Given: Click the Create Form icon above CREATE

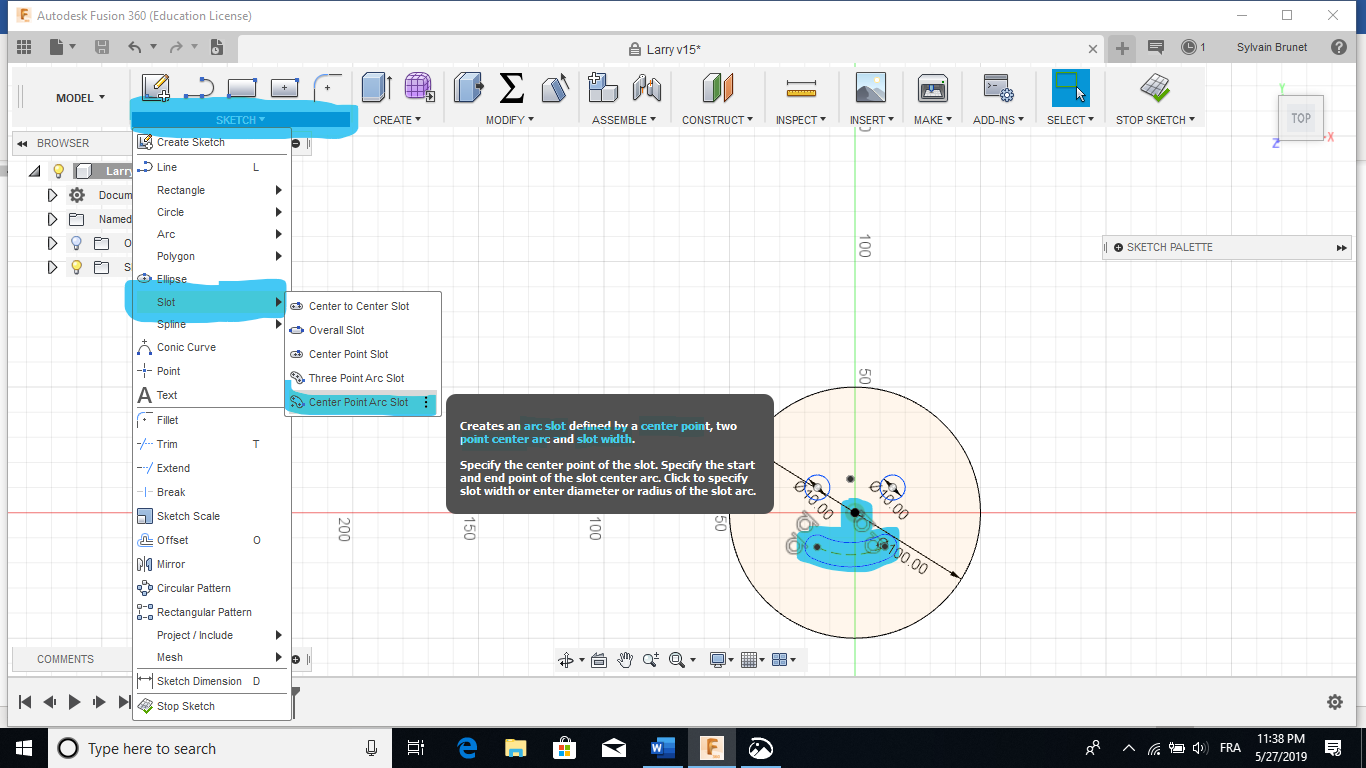Looking at the screenshot, I should 419,88.
